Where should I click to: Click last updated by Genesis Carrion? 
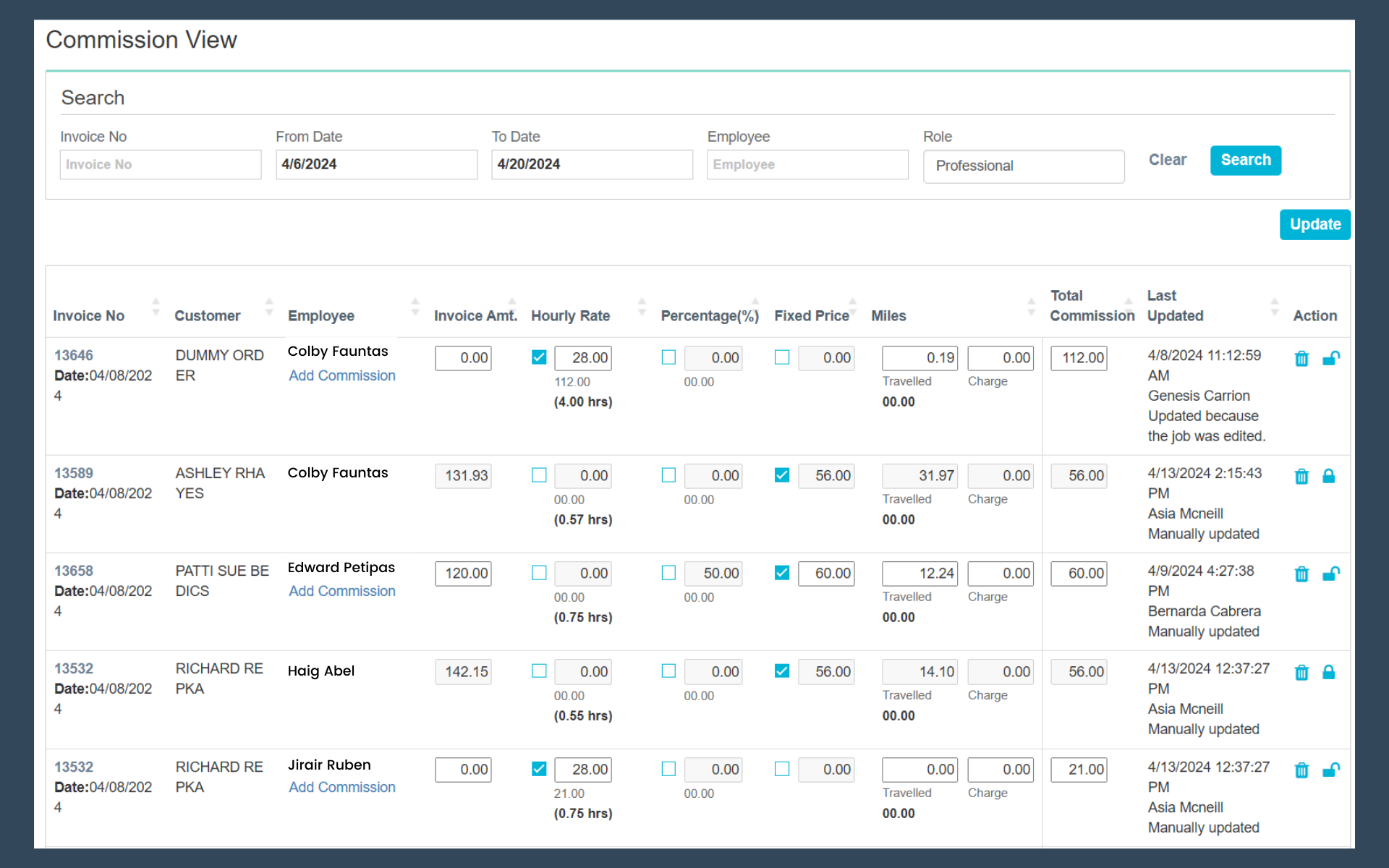tap(1199, 396)
